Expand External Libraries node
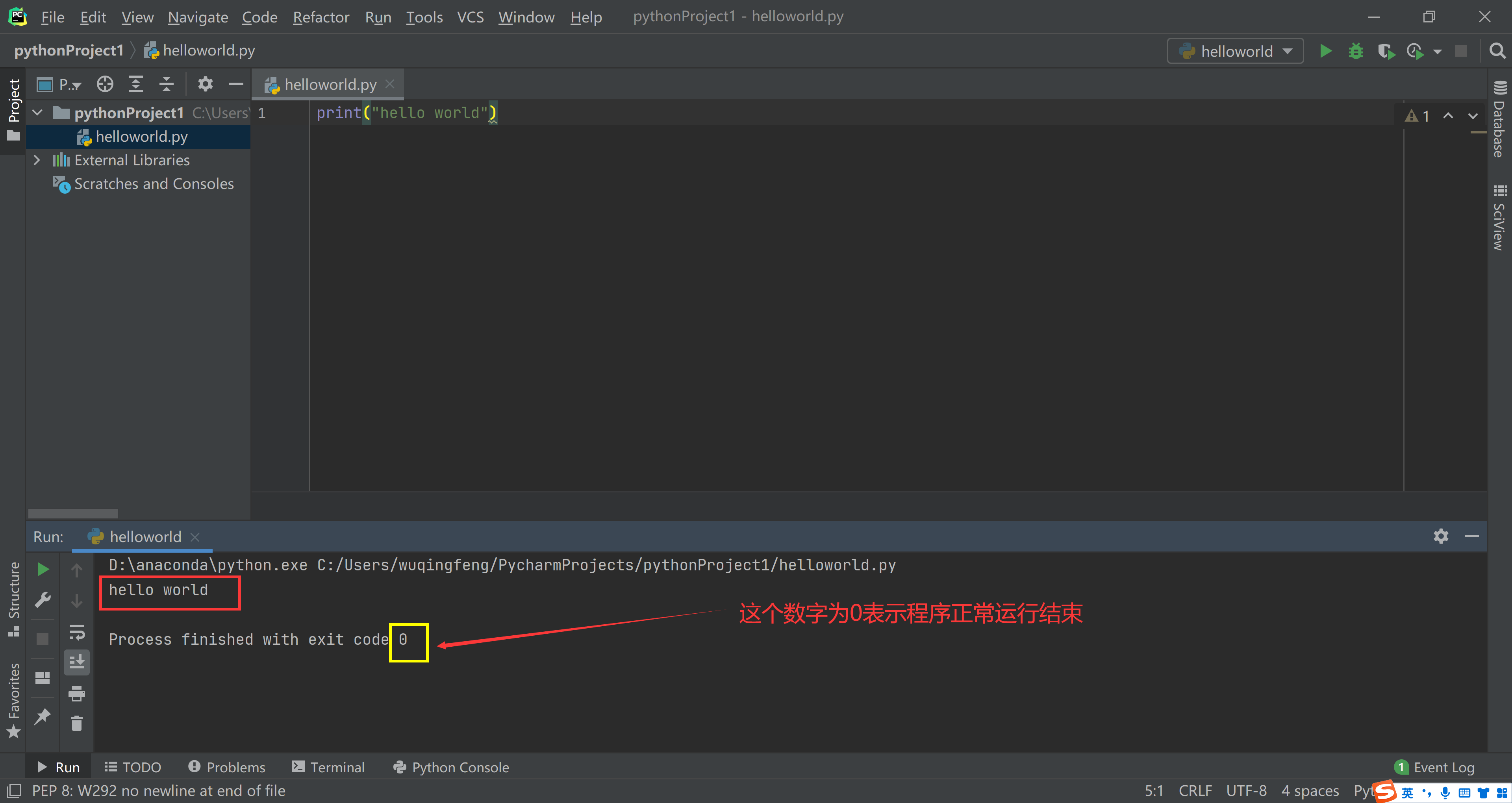Screen dimensions: 1512x803 36,160
